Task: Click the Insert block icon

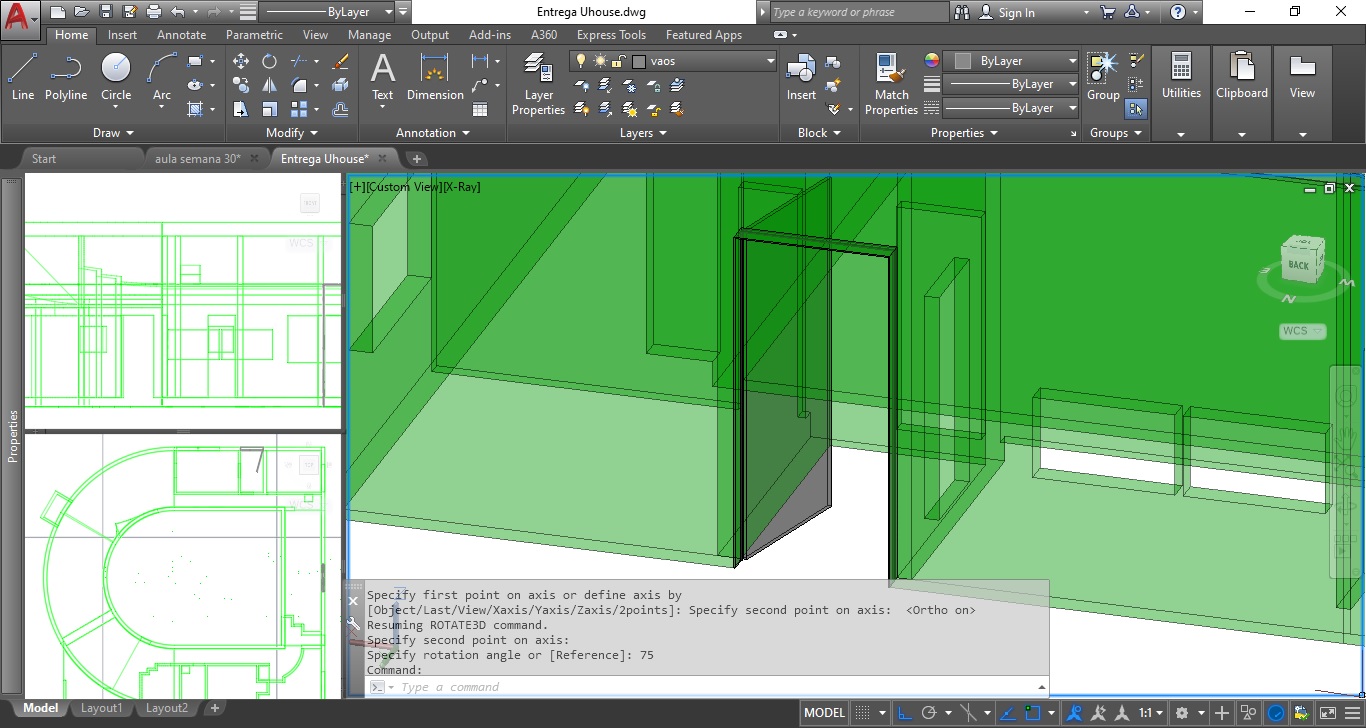Action: (801, 77)
